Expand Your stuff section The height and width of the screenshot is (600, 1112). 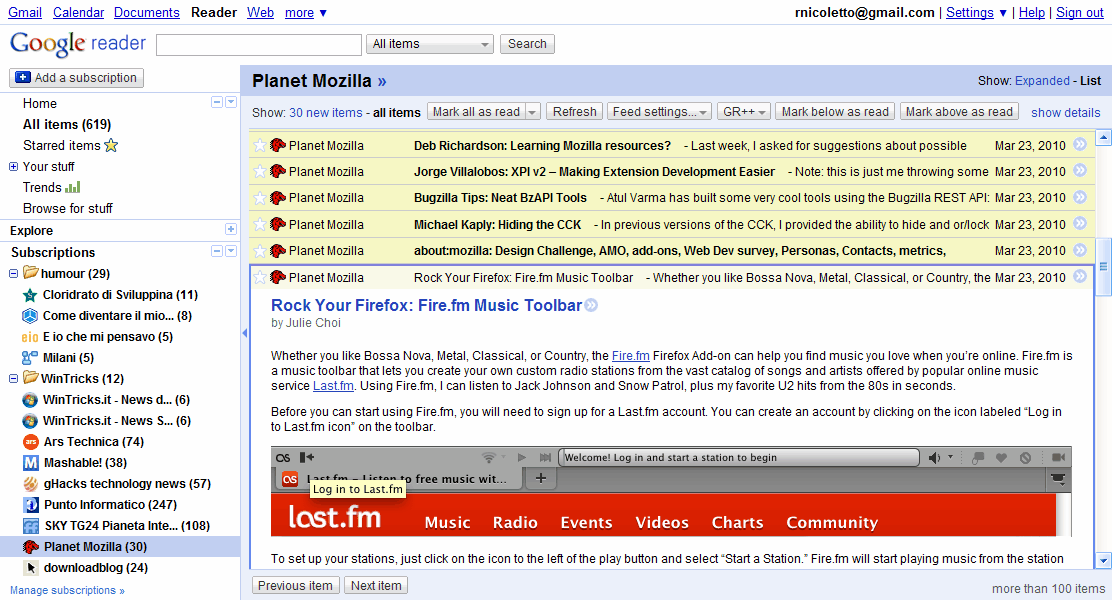click(13, 167)
